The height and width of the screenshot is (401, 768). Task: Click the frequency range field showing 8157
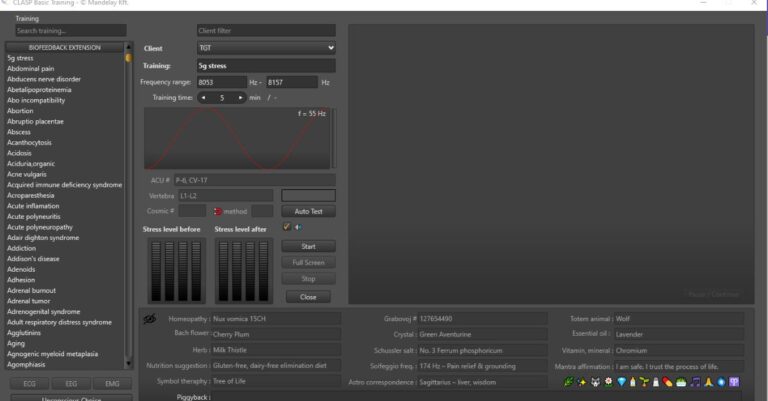tap(292, 82)
